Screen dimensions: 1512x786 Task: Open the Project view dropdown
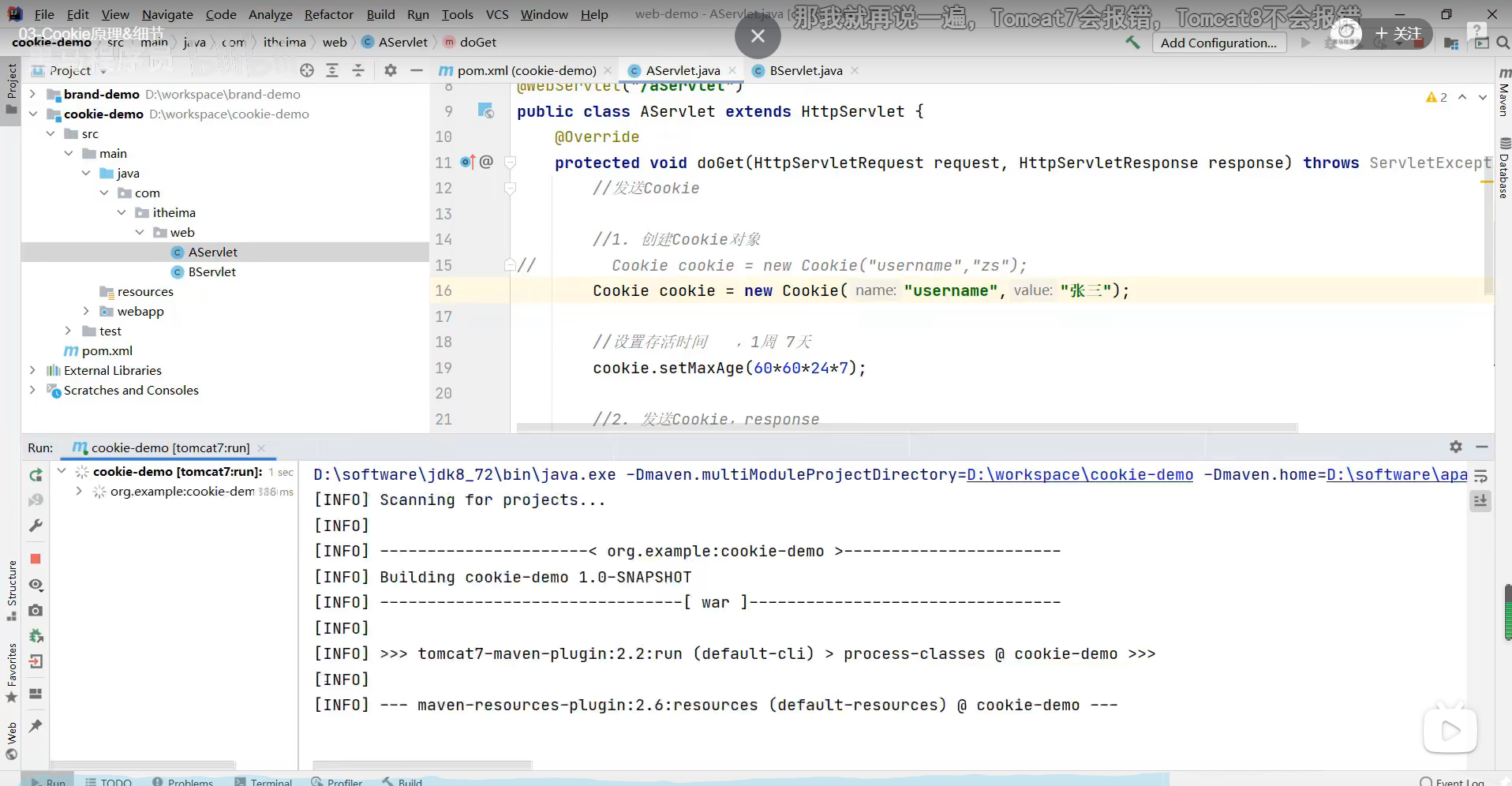tap(69, 71)
